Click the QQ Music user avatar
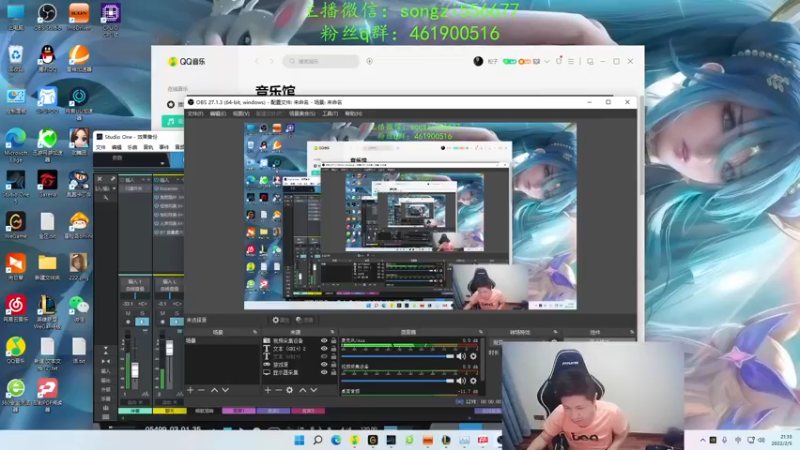Viewport: 800px width, 450px height. point(478,61)
